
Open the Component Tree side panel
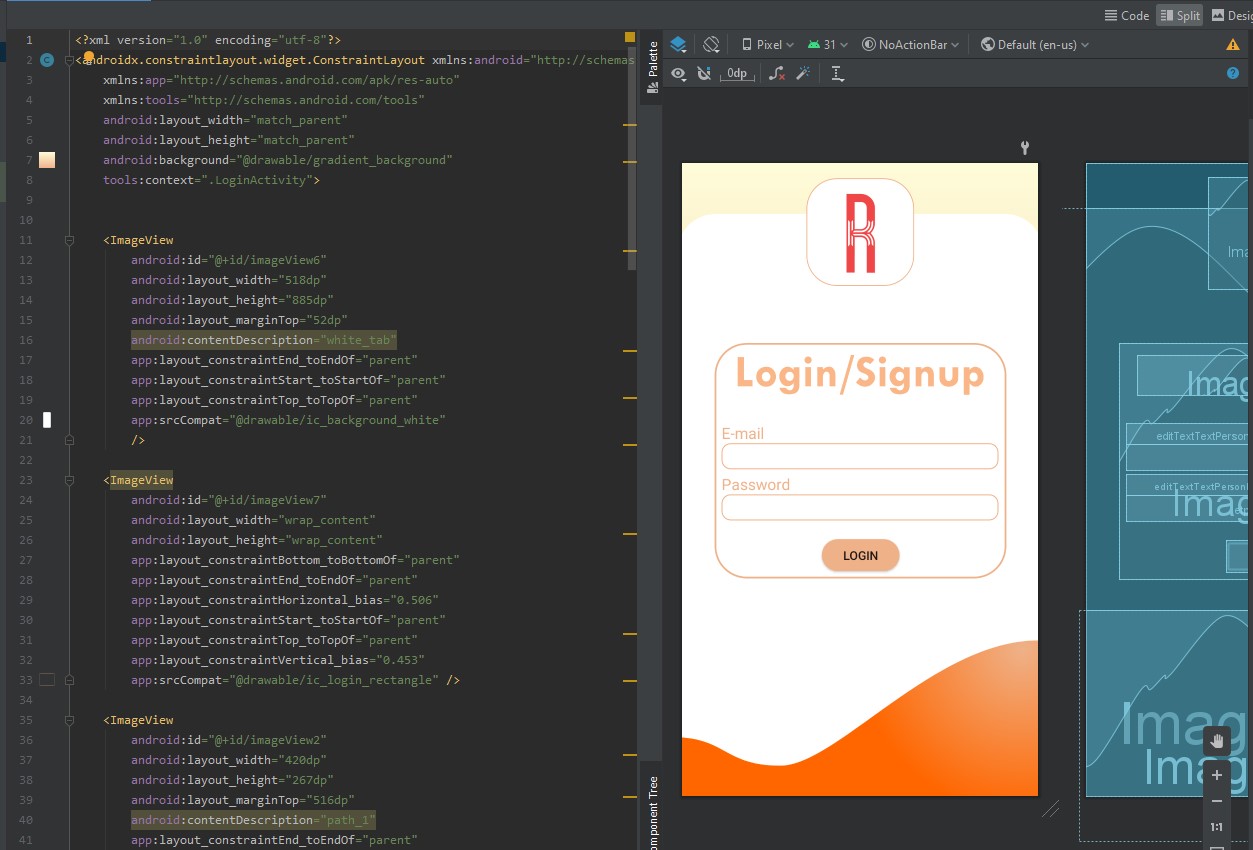pyautogui.click(x=652, y=810)
